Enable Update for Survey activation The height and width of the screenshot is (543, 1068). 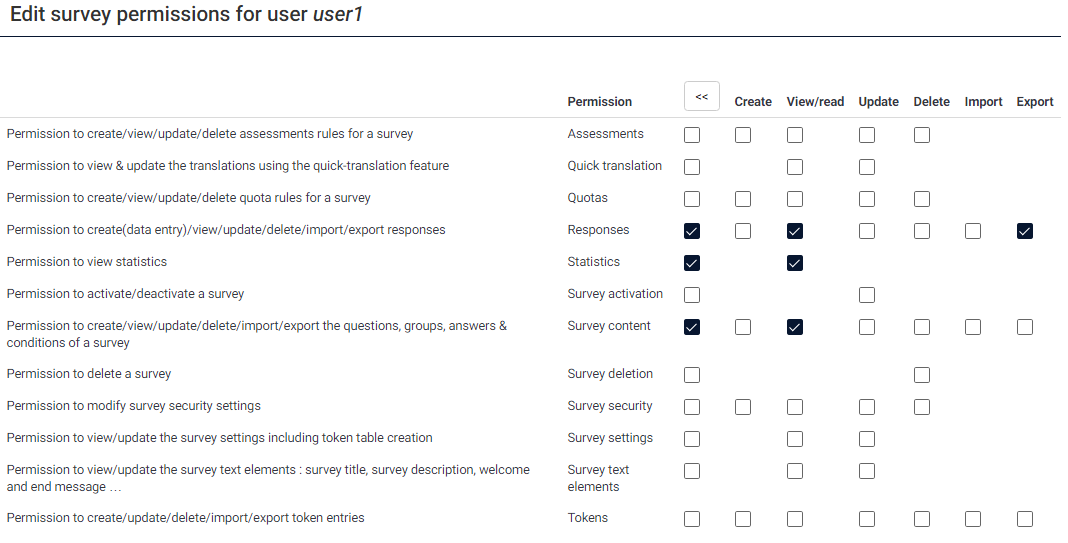[x=867, y=295]
